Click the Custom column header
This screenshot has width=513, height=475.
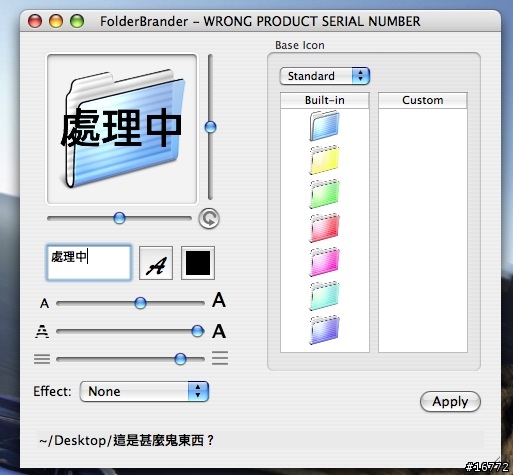pyautogui.click(x=423, y=100)
